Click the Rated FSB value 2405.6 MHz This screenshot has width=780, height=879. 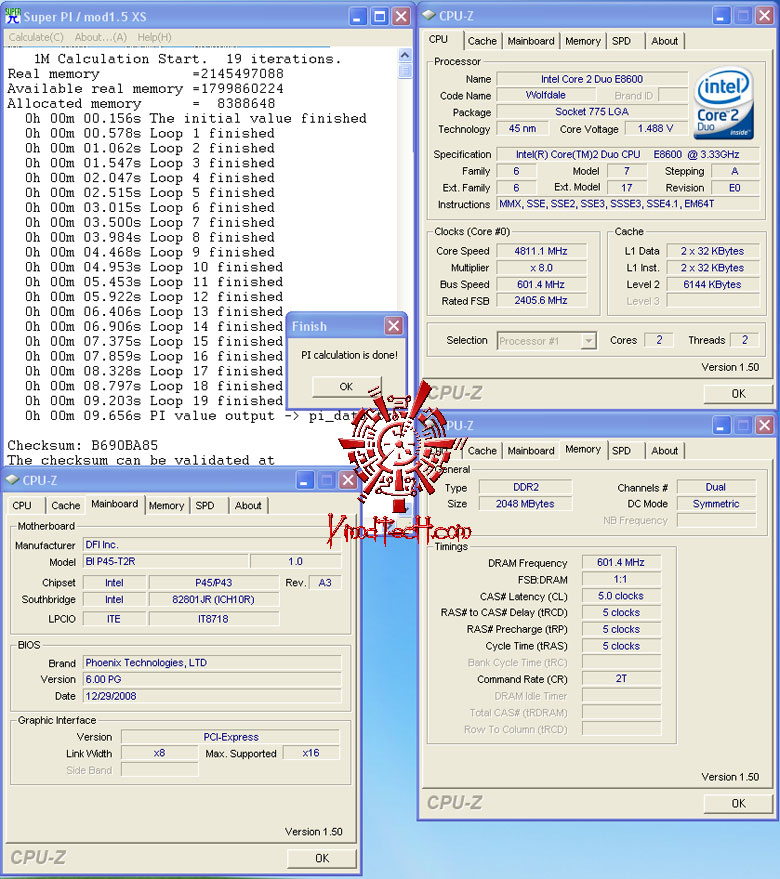coord(541,300)
